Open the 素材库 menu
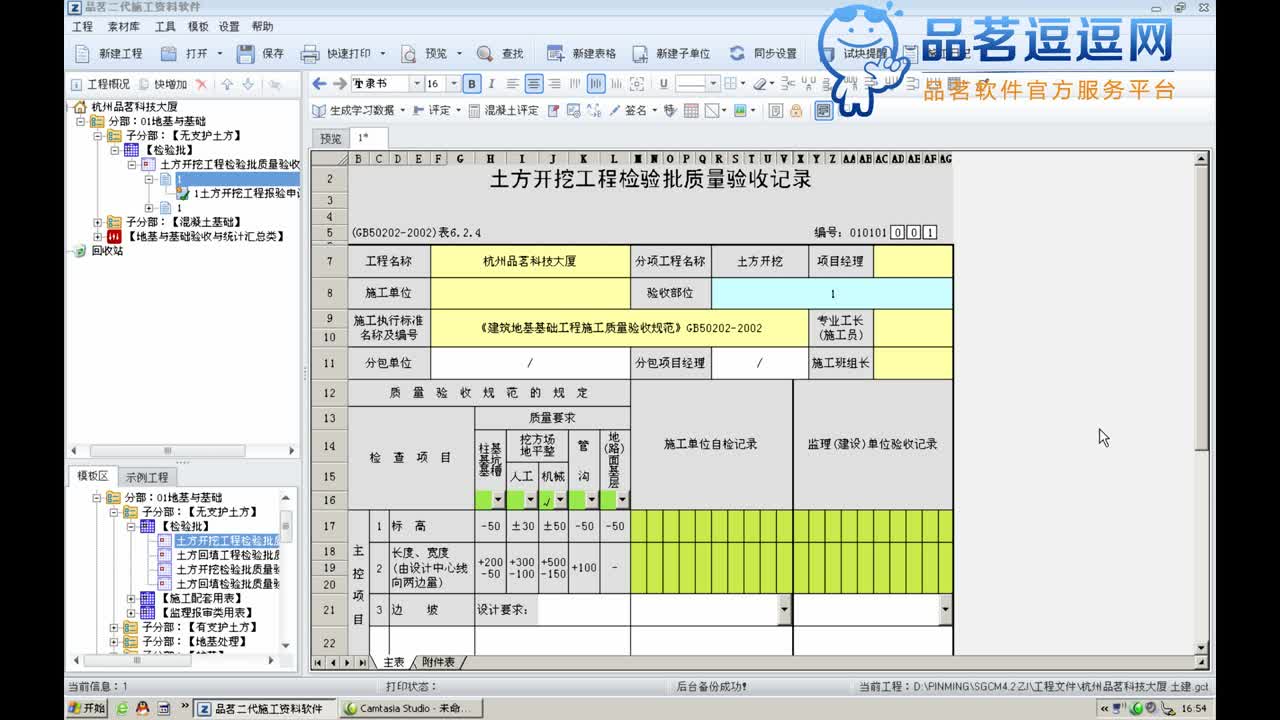1280x720 pixels. [124, 27]
